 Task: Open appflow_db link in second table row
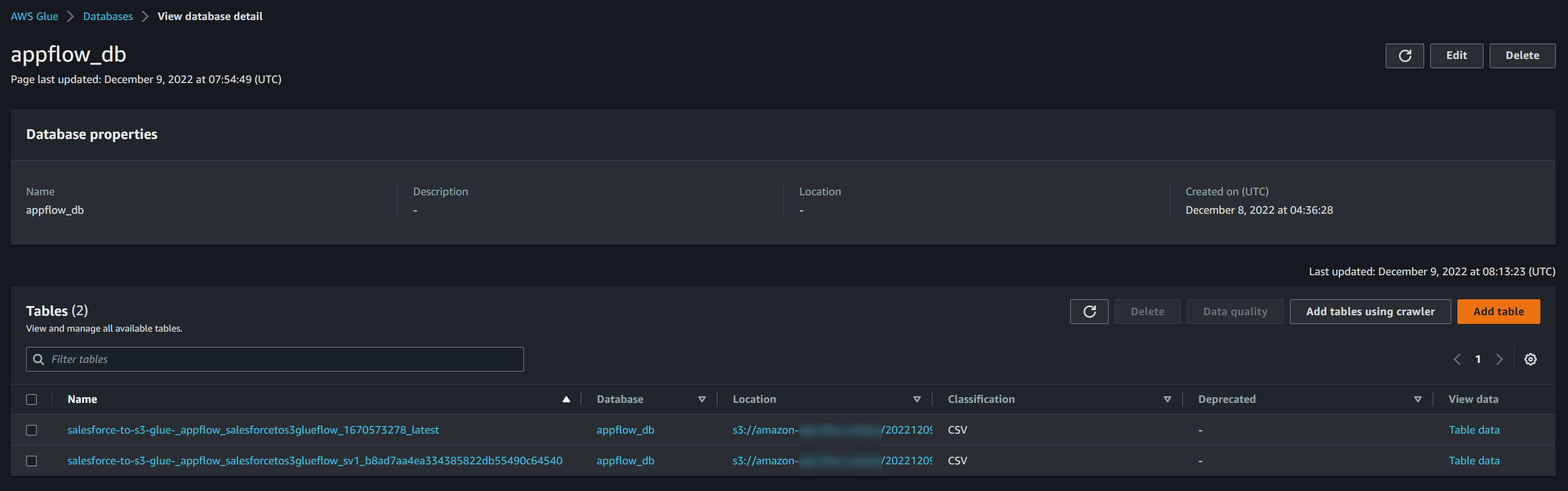[625, 461]
